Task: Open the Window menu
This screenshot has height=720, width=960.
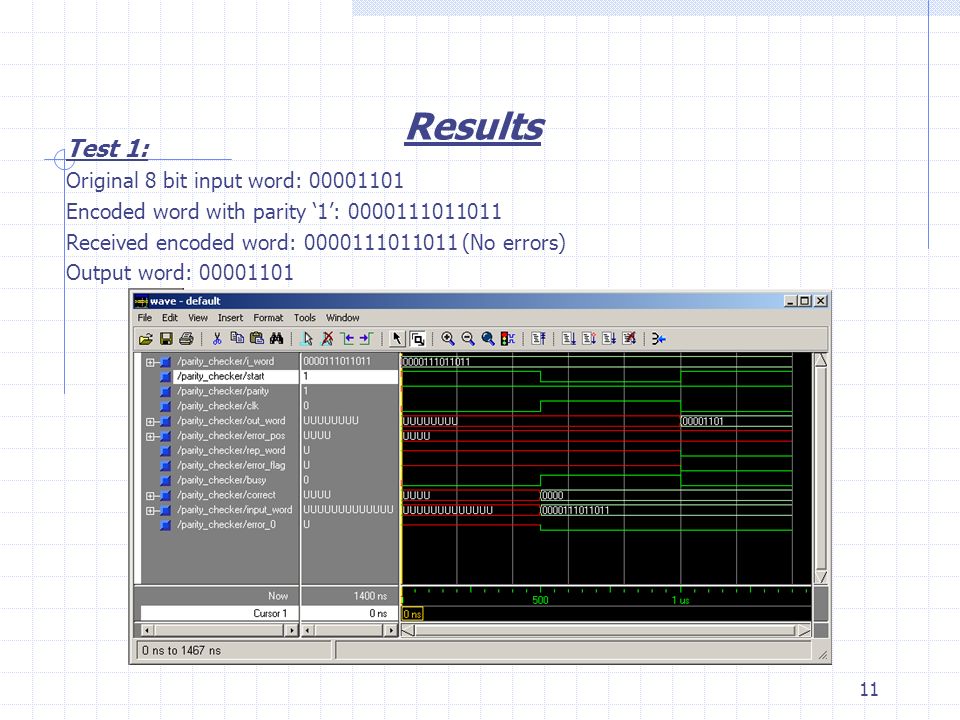Action: click(342, 318)
